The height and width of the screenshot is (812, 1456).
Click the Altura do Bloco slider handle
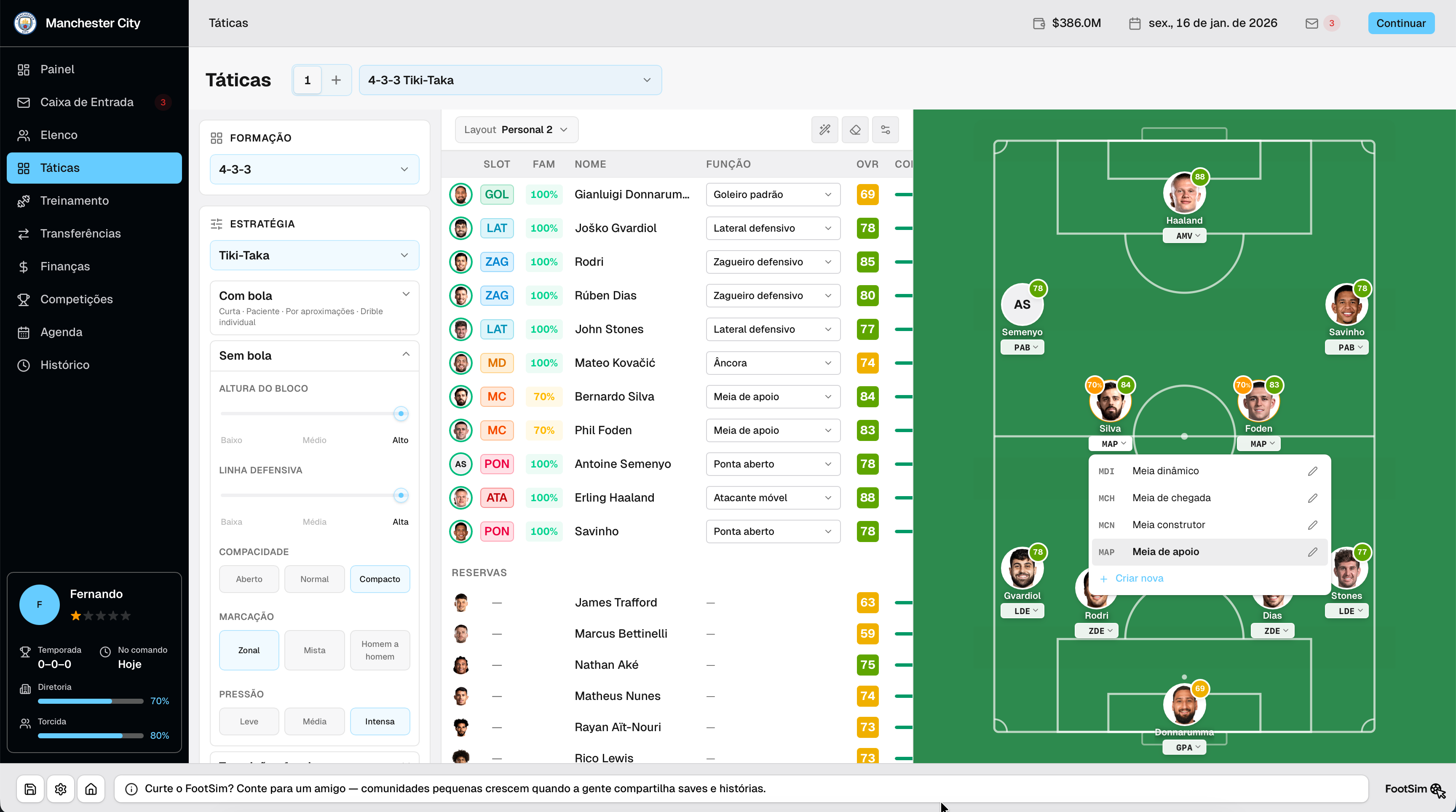pos(401,414)
